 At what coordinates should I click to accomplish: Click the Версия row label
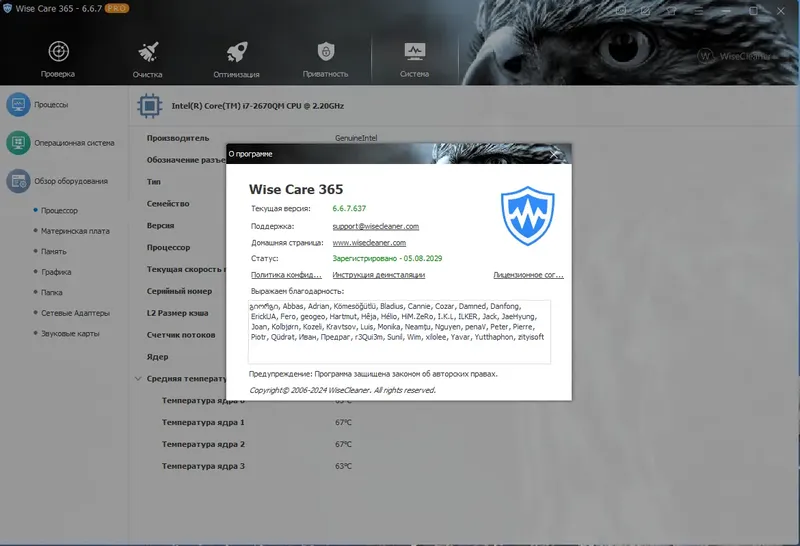pyautogui.click(x=161, y=226)
